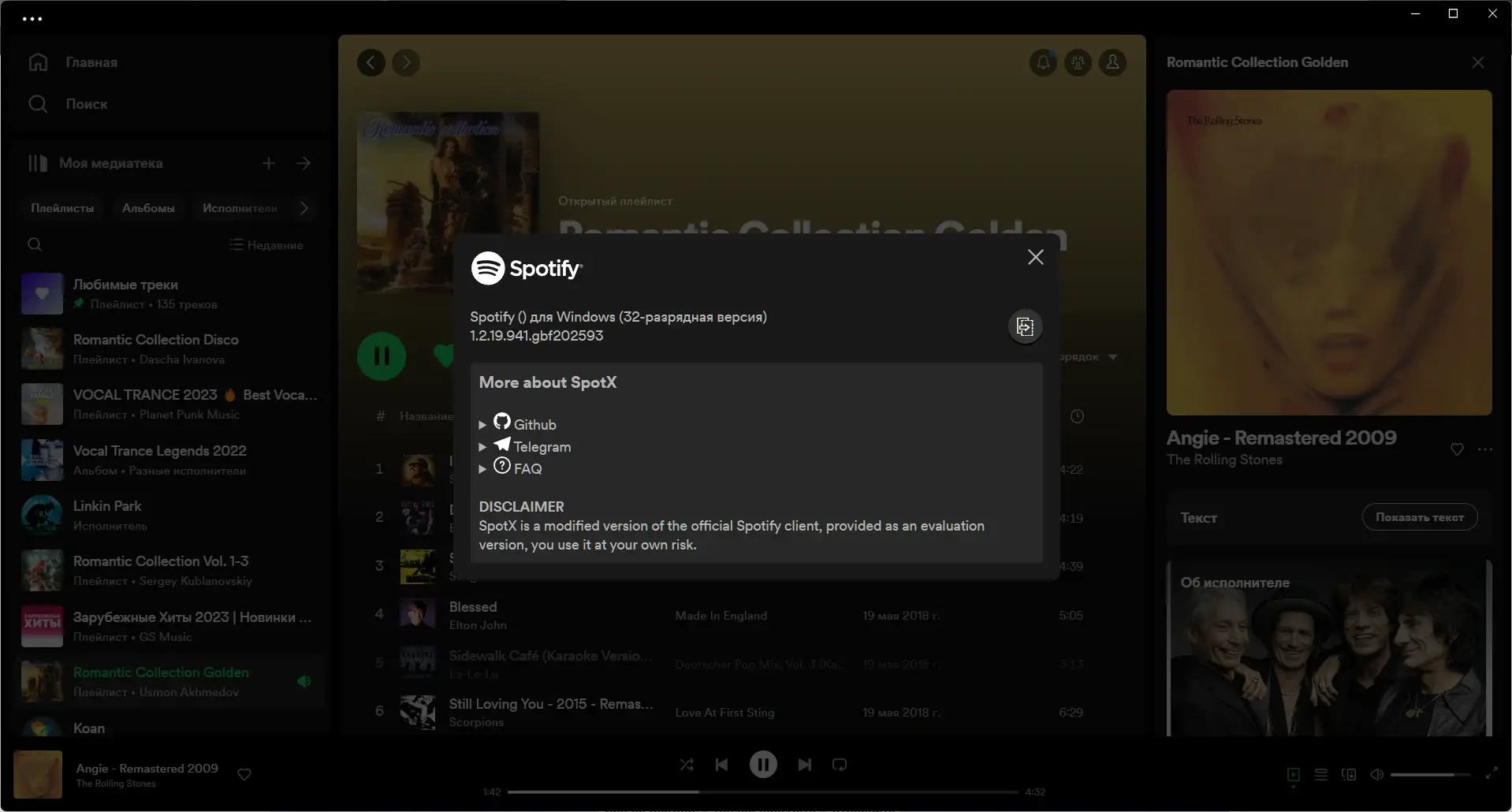
Task: Toggle shuffle playback
Action: point(687,765)
